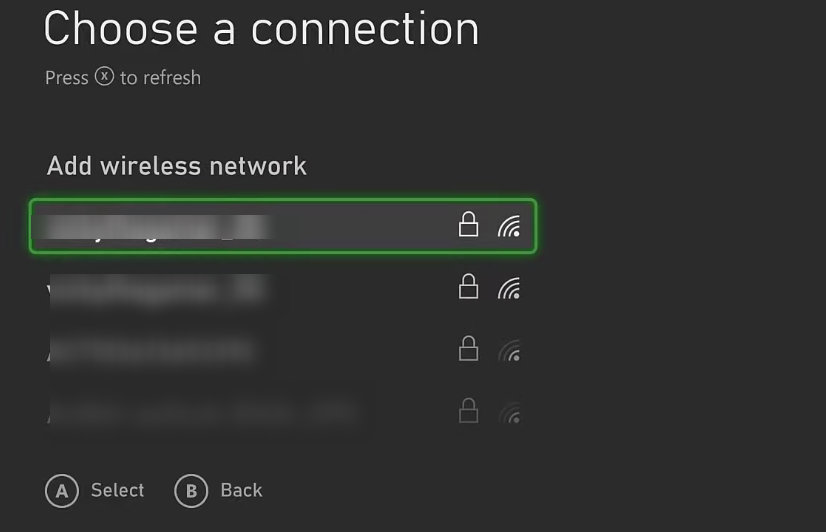Pick the third blurred network name
The height and width of the screenshot is (532, 826).
coord(152,350)
